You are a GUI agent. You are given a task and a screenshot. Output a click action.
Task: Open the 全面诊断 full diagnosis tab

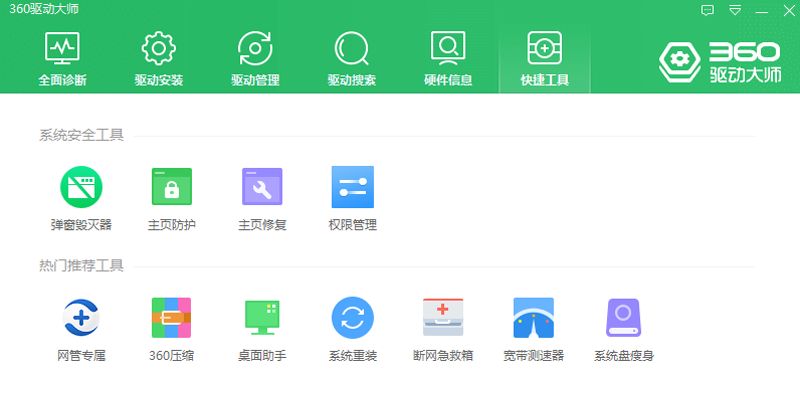tap(62, 59)
